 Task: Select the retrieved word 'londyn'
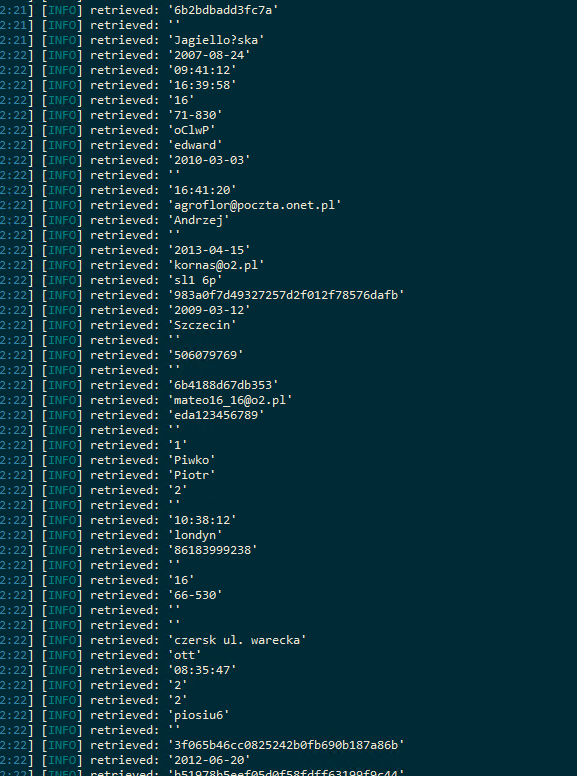[195, 534]
